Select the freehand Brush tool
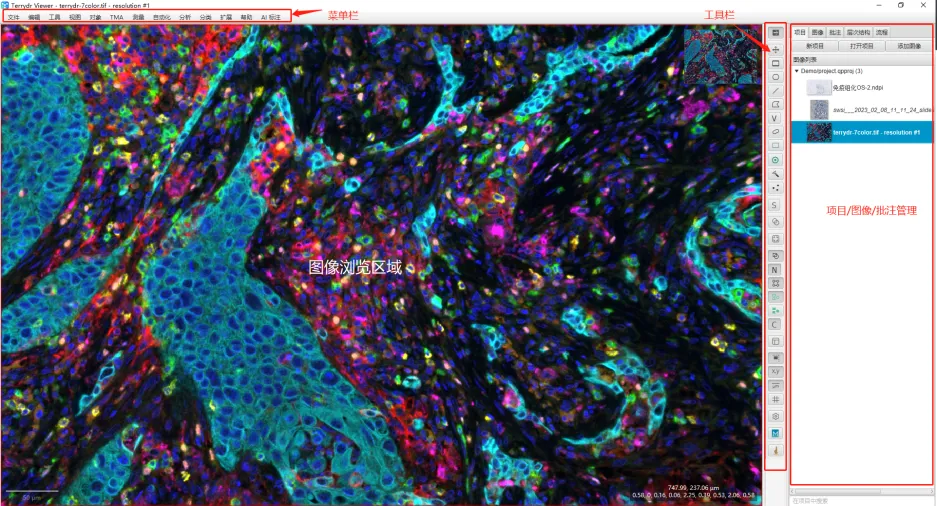 [x=776, y=132]
